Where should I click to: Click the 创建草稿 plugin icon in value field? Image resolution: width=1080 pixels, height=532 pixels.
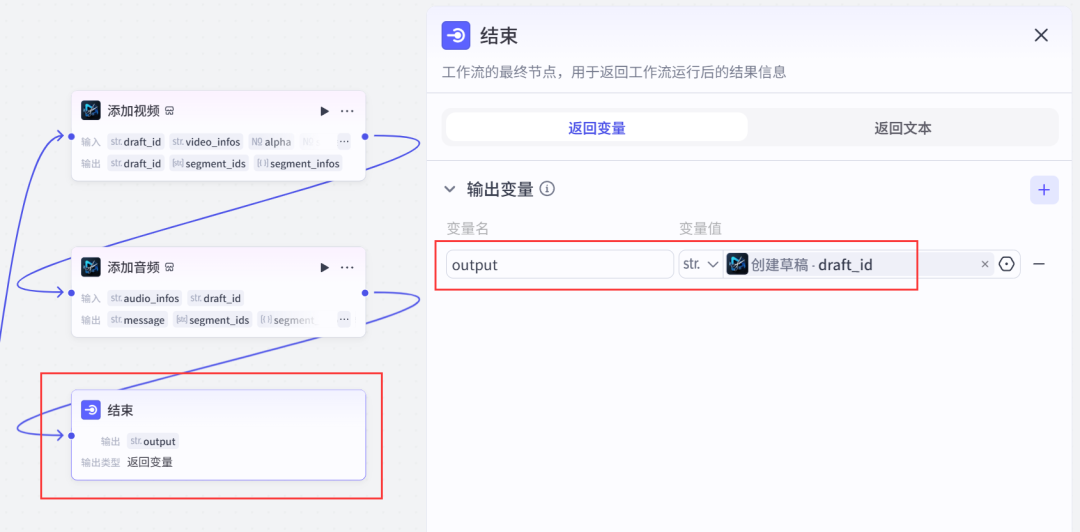pos(737,264)
